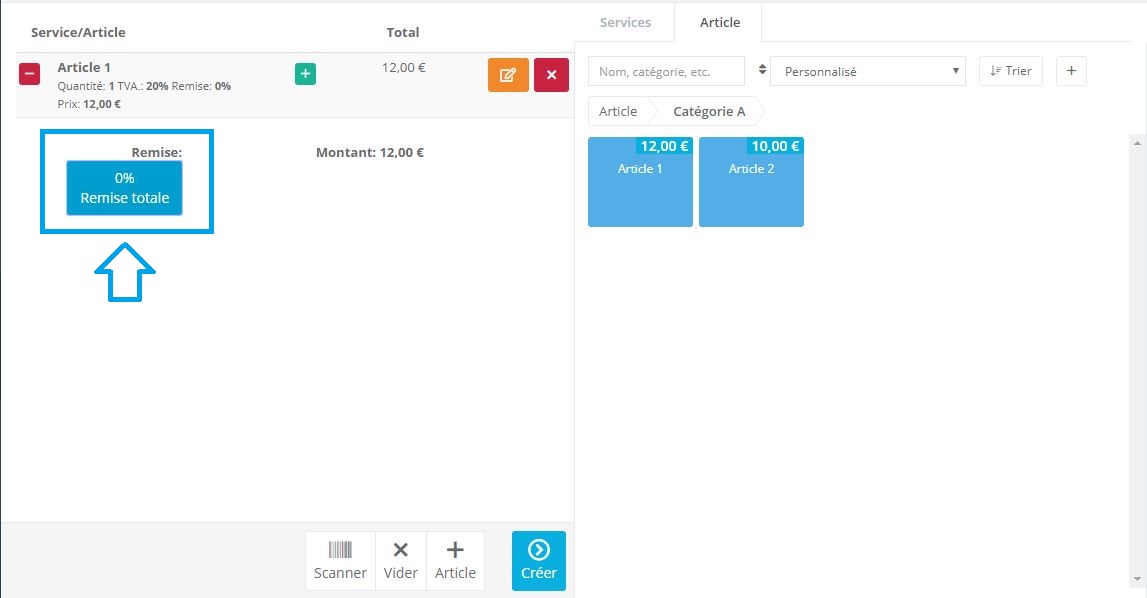Image resolution: width=1147 pixels, height=598 pixels.
Task: Open the Personnalisé dropdown
Action: pos(868,71)
